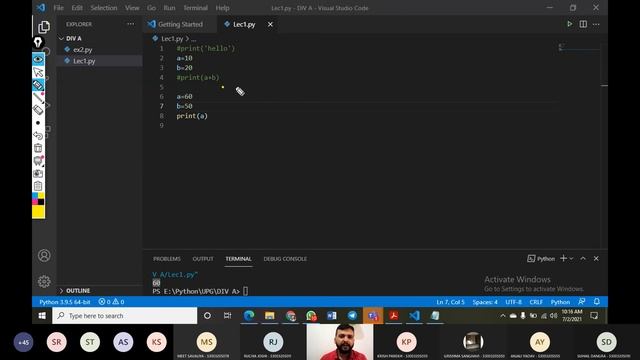Click the Python terminal label
This screenshot has width=640, height=360.
pos(541,259)
